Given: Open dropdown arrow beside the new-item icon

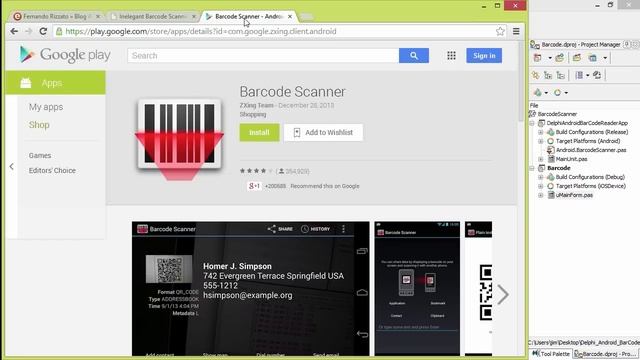Looking at the screenshot, I should tap(549, 58).
